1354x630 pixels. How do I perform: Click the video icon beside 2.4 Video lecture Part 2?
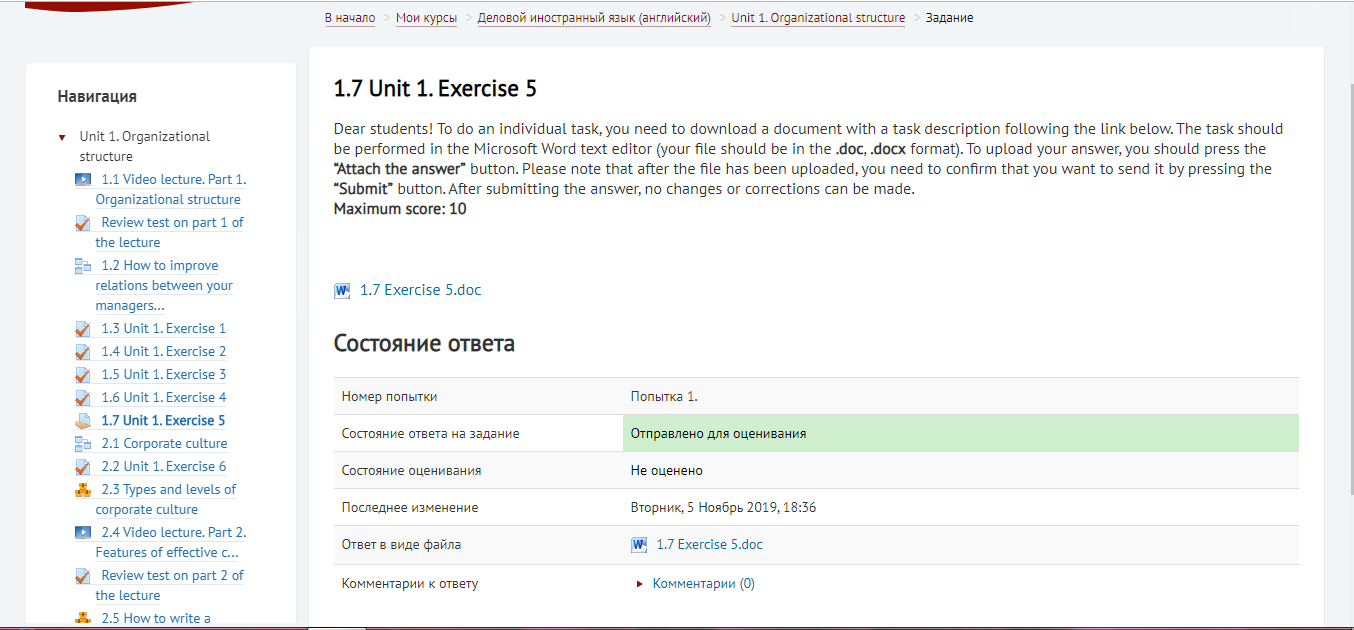point(83,533)
